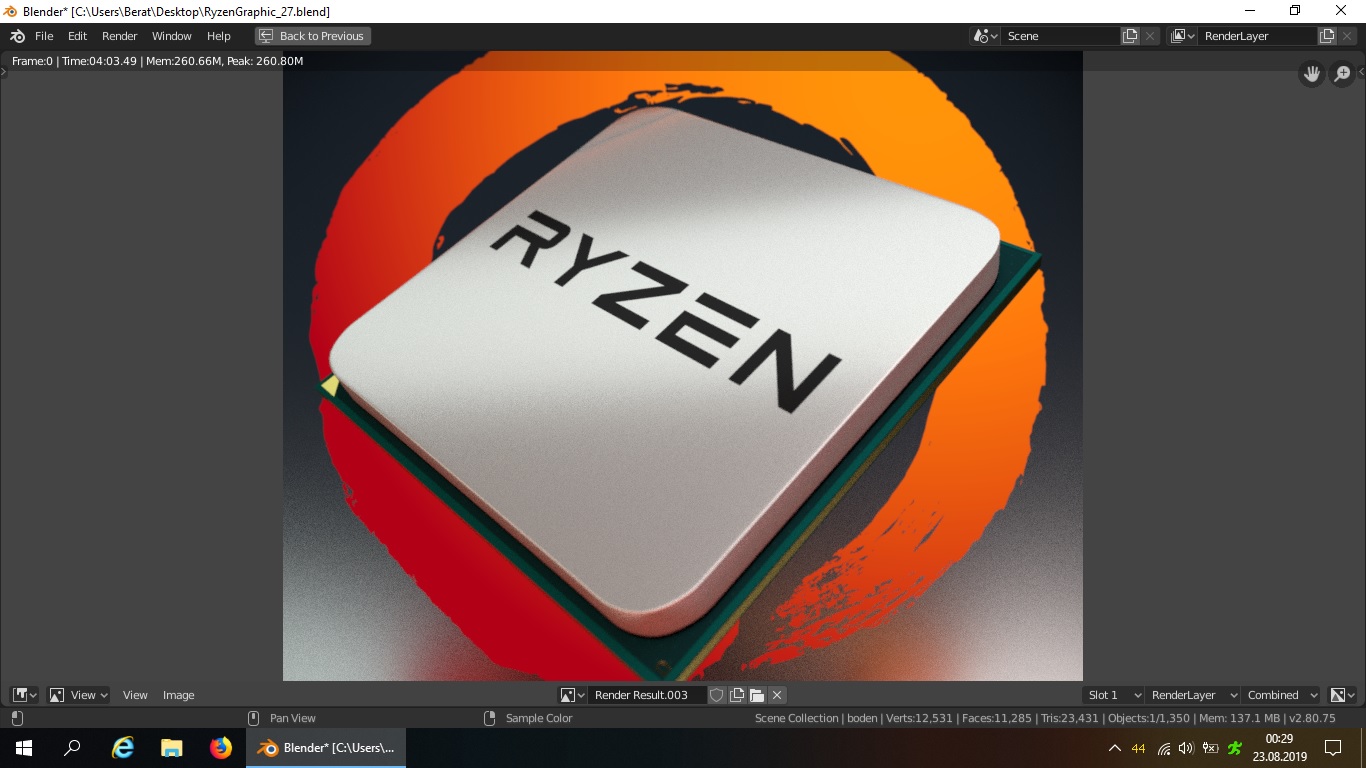The width and height of the screenshot is (1366, 768).
Task: Show hidden tray icons chevron
Action: coord(1115,748)
